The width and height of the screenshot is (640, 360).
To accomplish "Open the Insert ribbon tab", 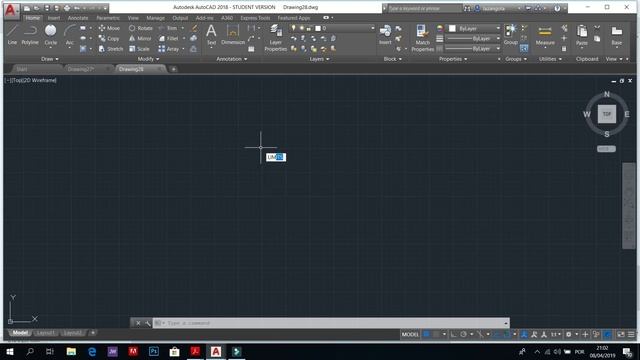I will [x=54, y=18].
